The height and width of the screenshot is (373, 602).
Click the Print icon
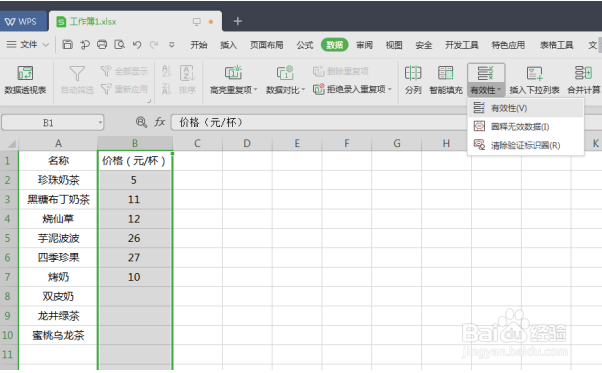(x=102, y=45)
